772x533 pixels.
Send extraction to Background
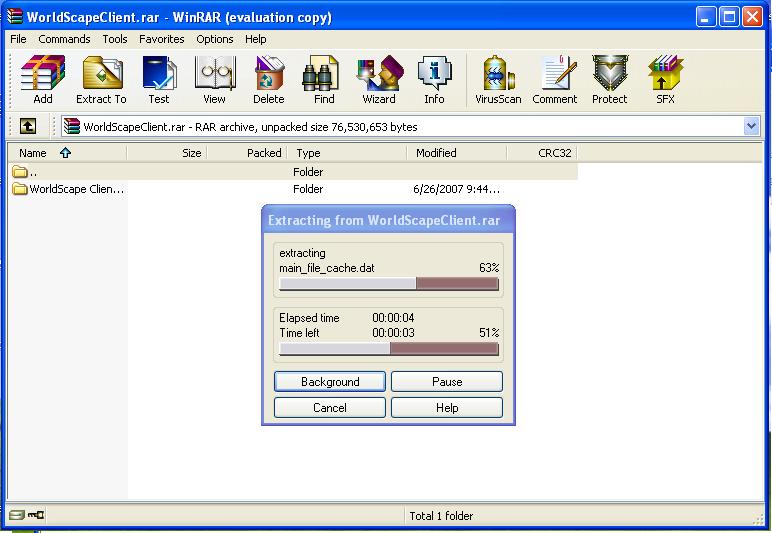(x=330, y=381)
